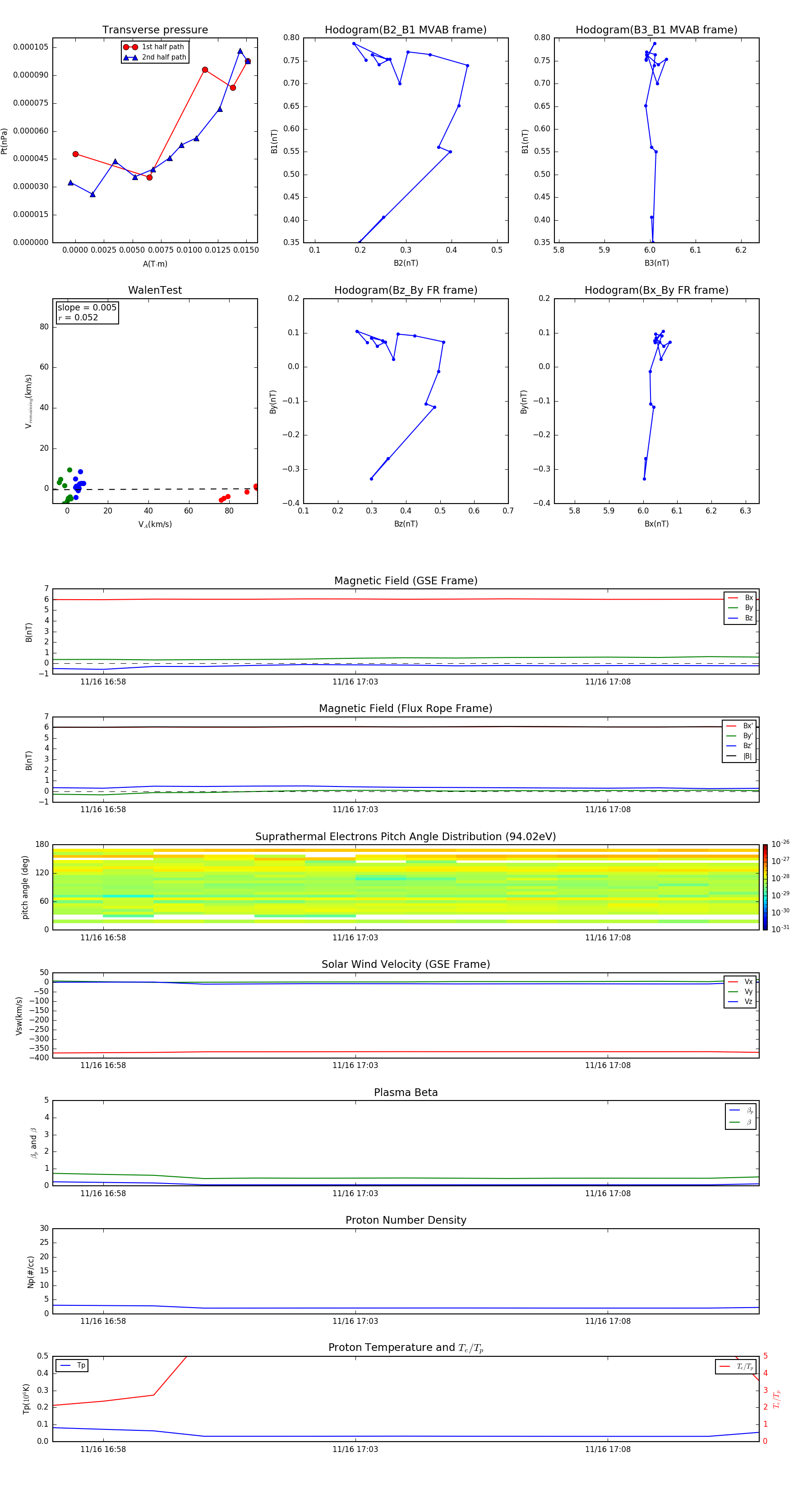Select the By' legend entry

(x=739, y=736)
